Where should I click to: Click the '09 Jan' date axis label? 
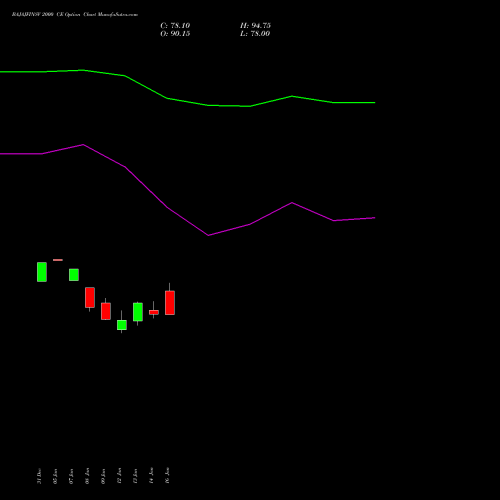(x=103, y=476)
